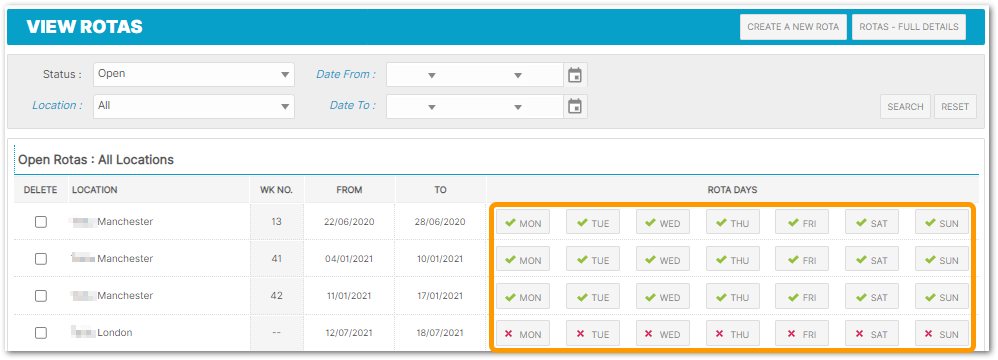The height and width of the screenshot is (360, 998).
Task: Click the Open Rotas : All Locations heading
Action: pos(96,160)
